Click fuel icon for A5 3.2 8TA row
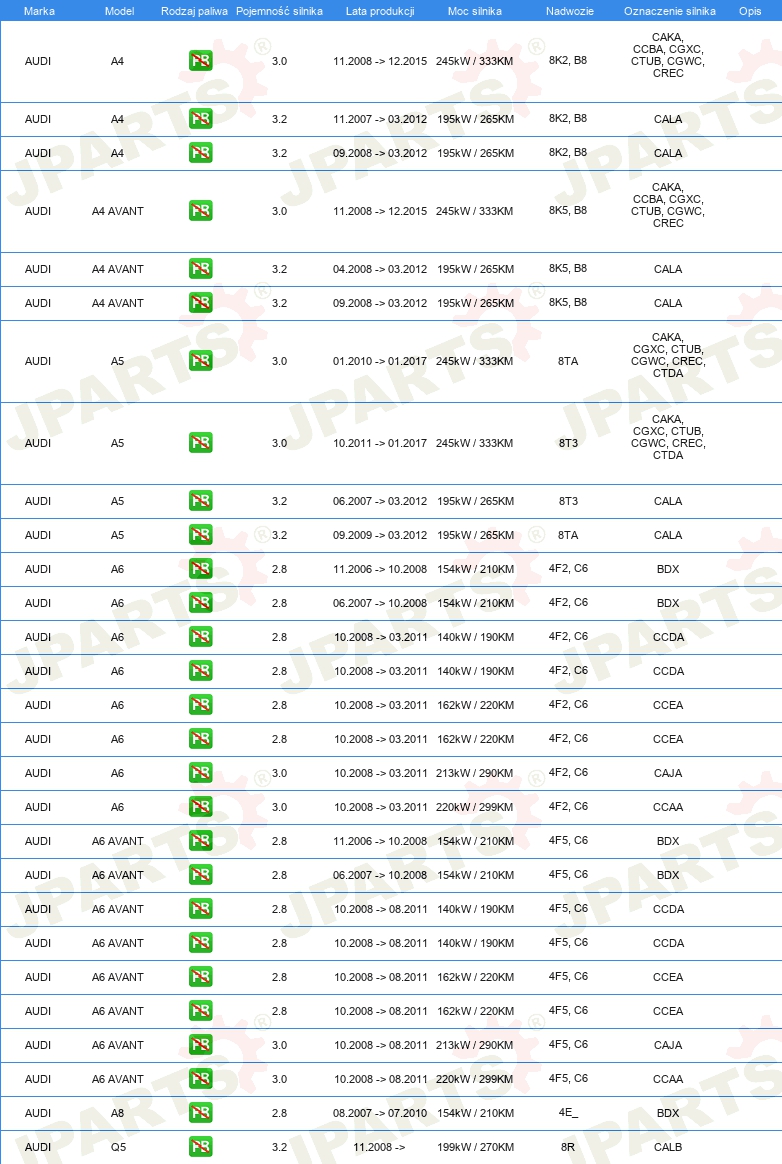The height and width of the screenshot is (1164, 782). [x=201, y=535]
